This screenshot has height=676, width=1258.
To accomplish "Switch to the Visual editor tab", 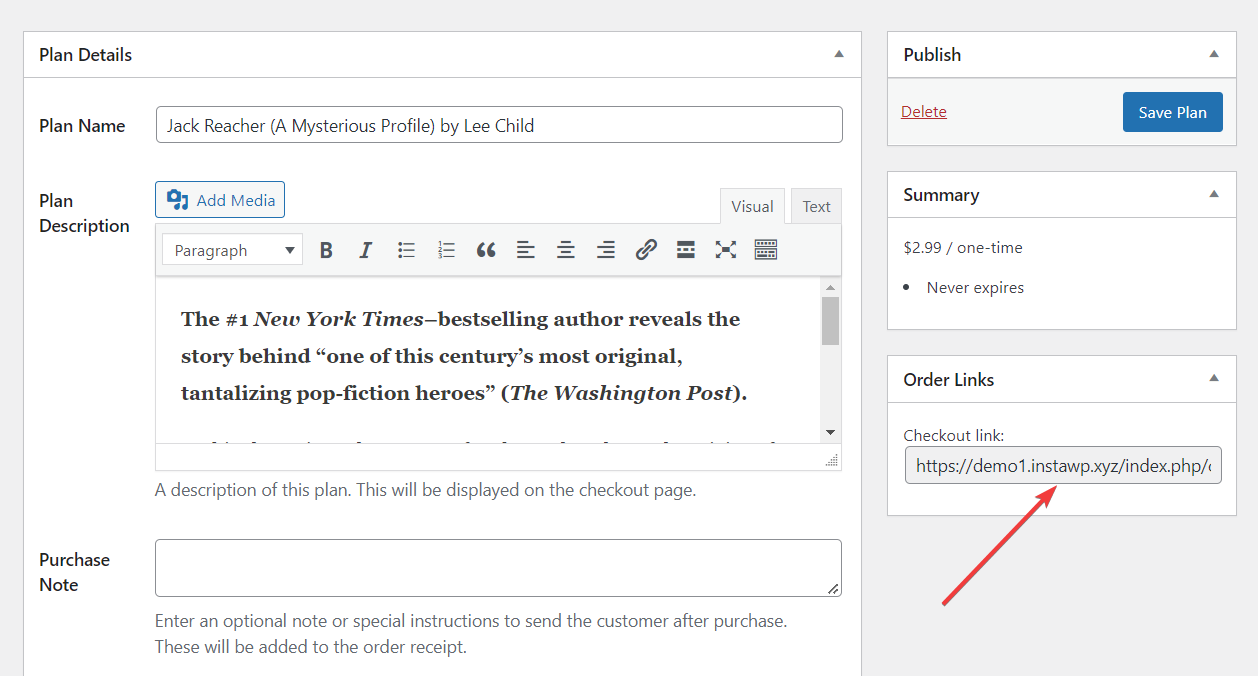I will [752, 206].
